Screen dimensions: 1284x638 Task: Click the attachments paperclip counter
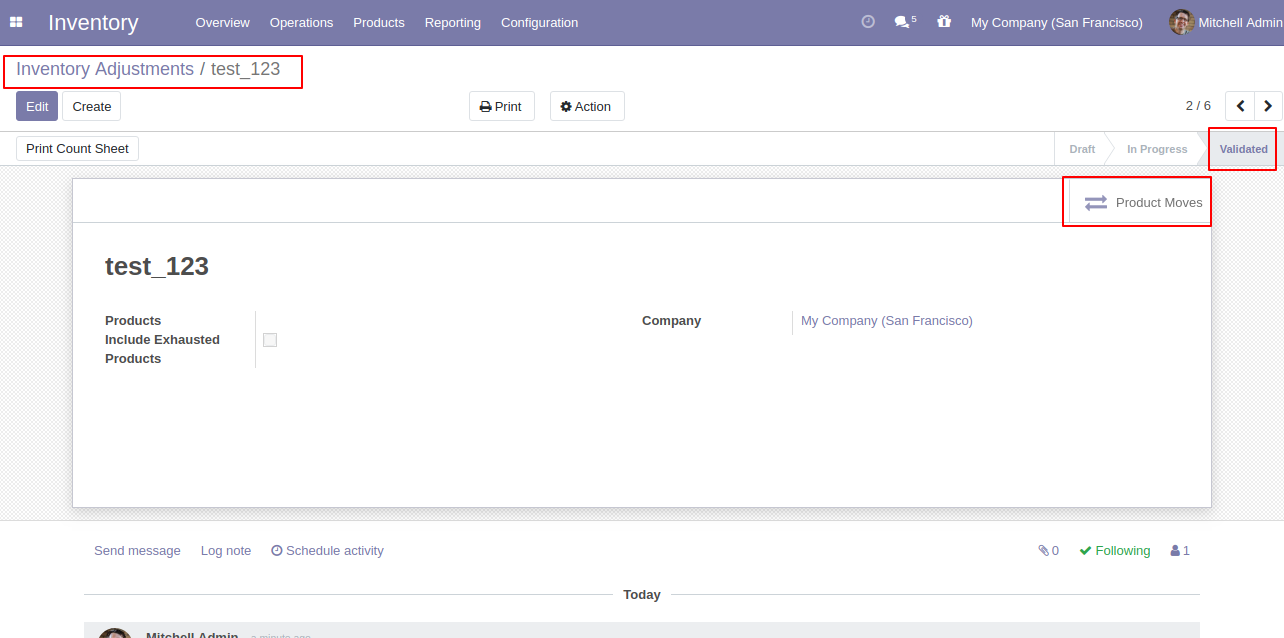[1048, 551]
